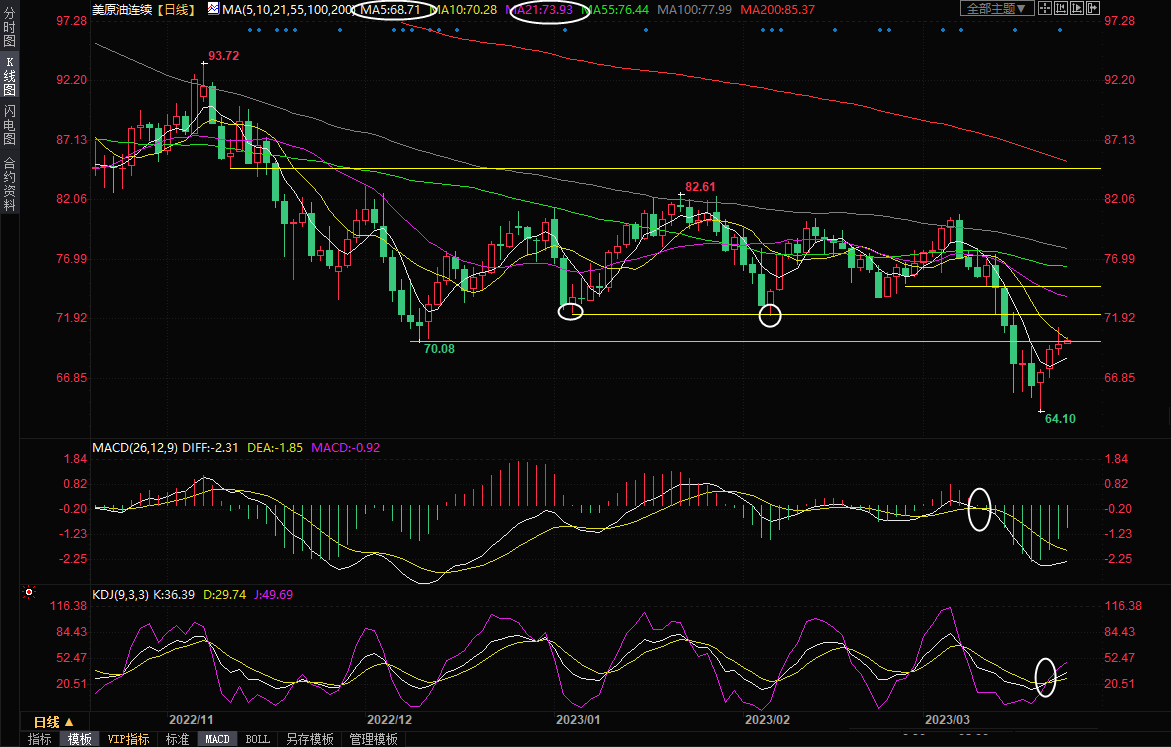Open 合约资料 in left sidebar
Screen dimensions: 1171x747
tap(9, 184)
